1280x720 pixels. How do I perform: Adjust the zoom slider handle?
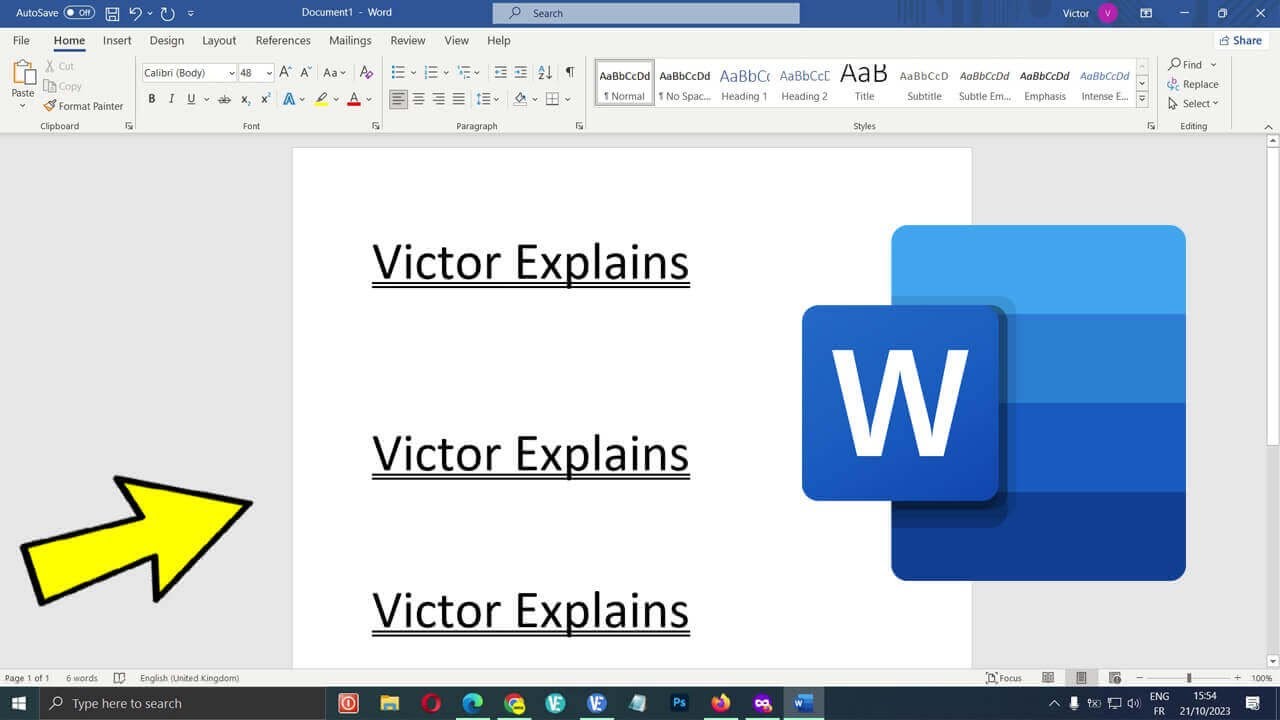1189,678
